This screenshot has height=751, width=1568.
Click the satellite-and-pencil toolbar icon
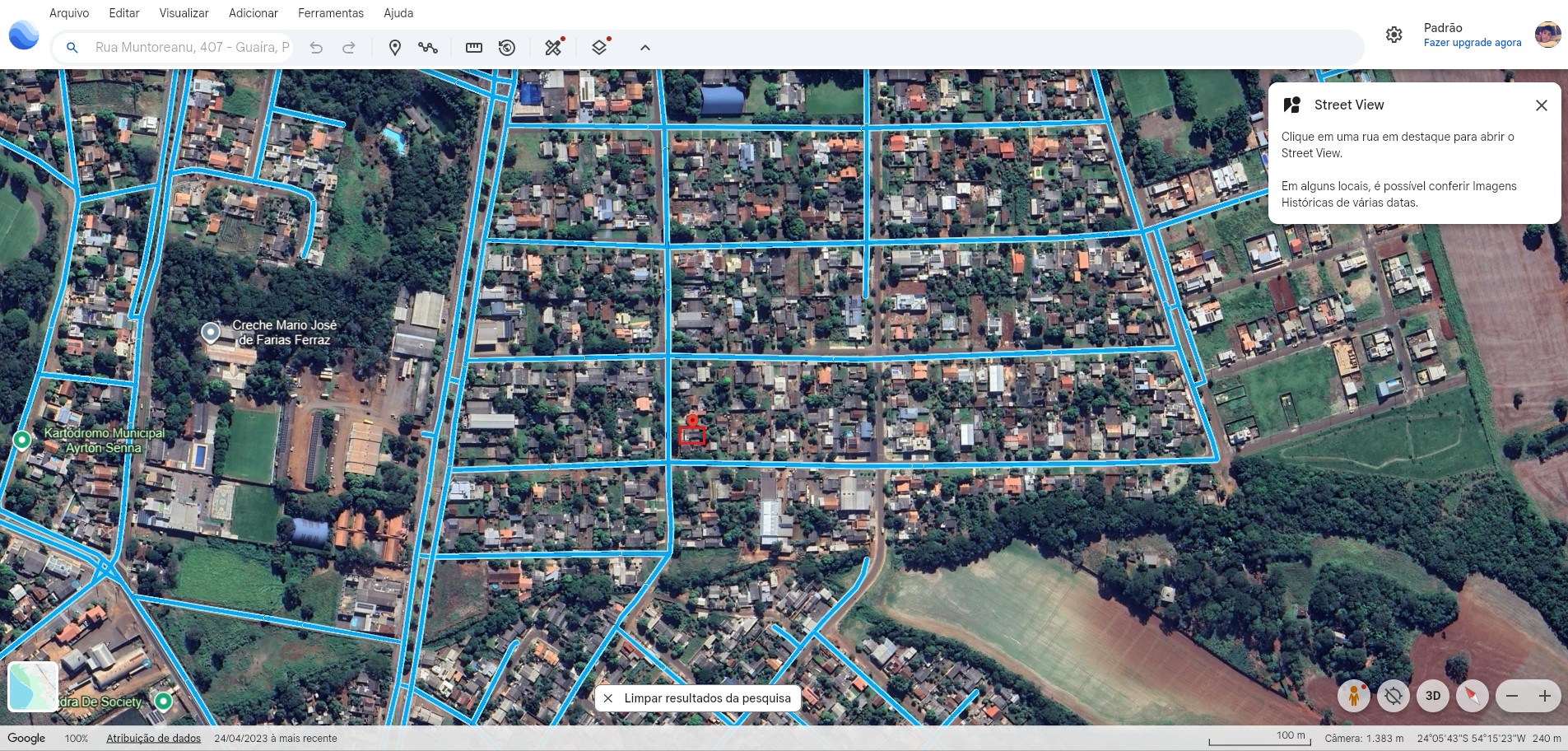point(553,48)
